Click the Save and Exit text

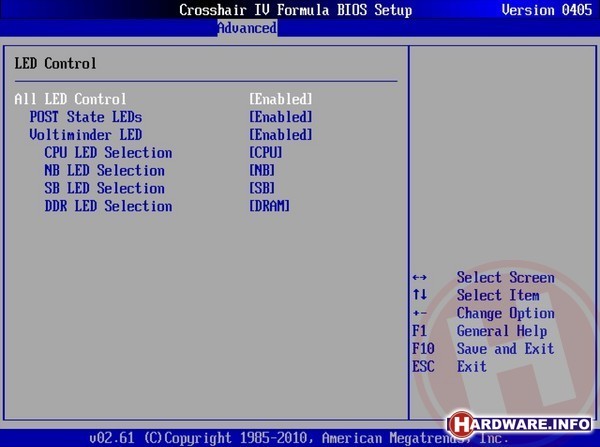(x=505, y=349)
